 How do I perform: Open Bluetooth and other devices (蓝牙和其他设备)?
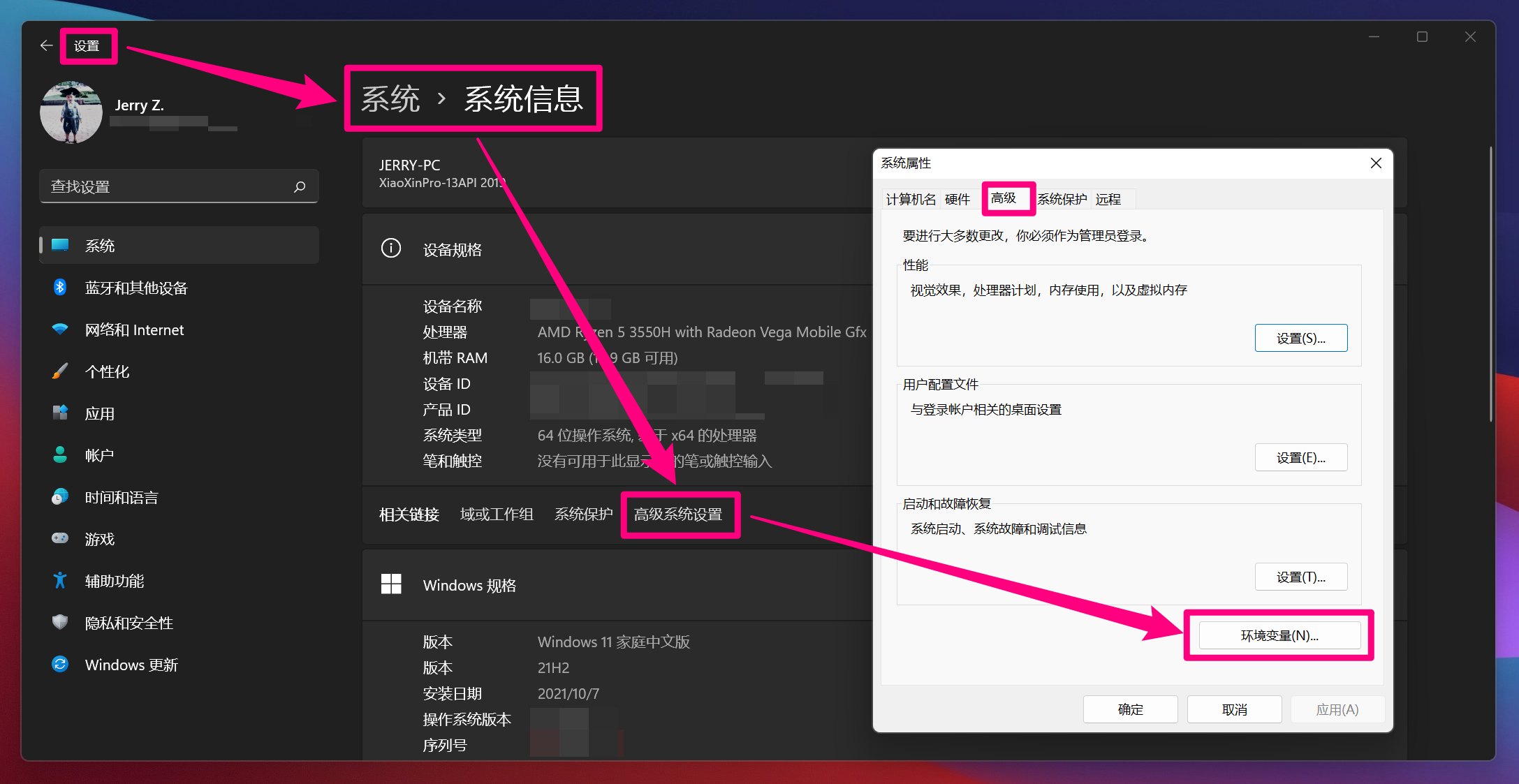pos(136,288)
